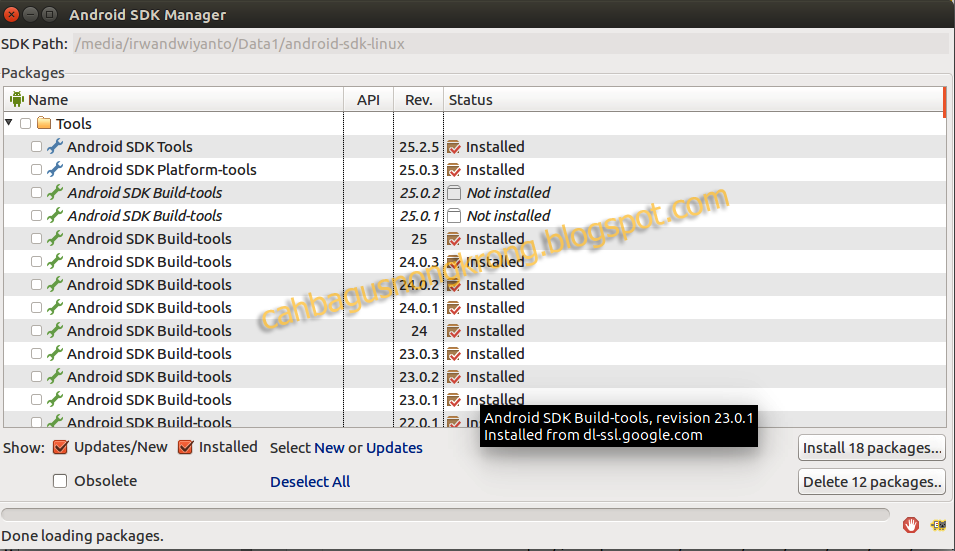Click installed status icon for Platform-tools 25.0.3
The width and height of the screenshot is (955, 551).
tap(454, 170)
